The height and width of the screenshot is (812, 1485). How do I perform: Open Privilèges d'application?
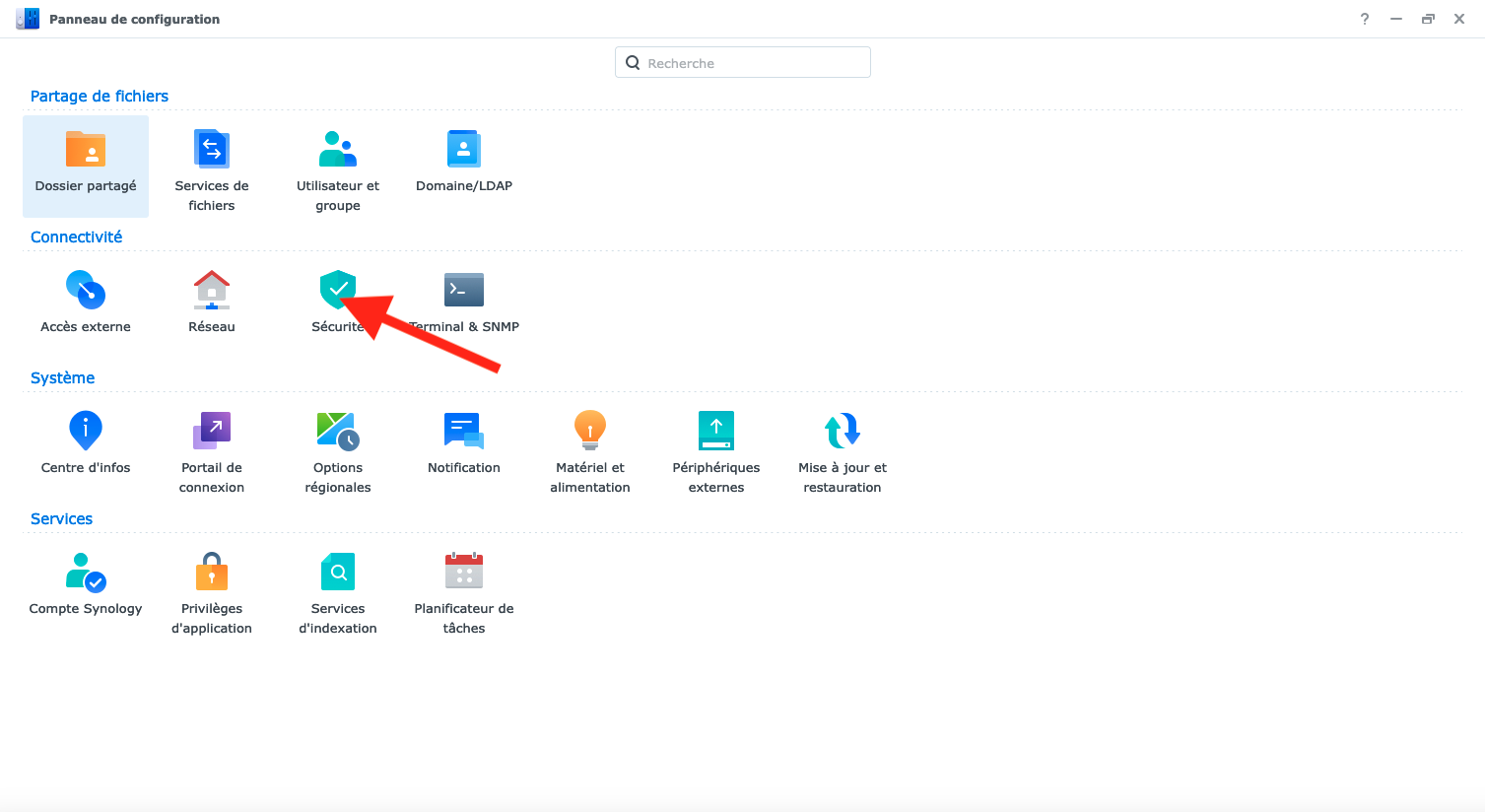pyautogui.click(x=212, y=573)
